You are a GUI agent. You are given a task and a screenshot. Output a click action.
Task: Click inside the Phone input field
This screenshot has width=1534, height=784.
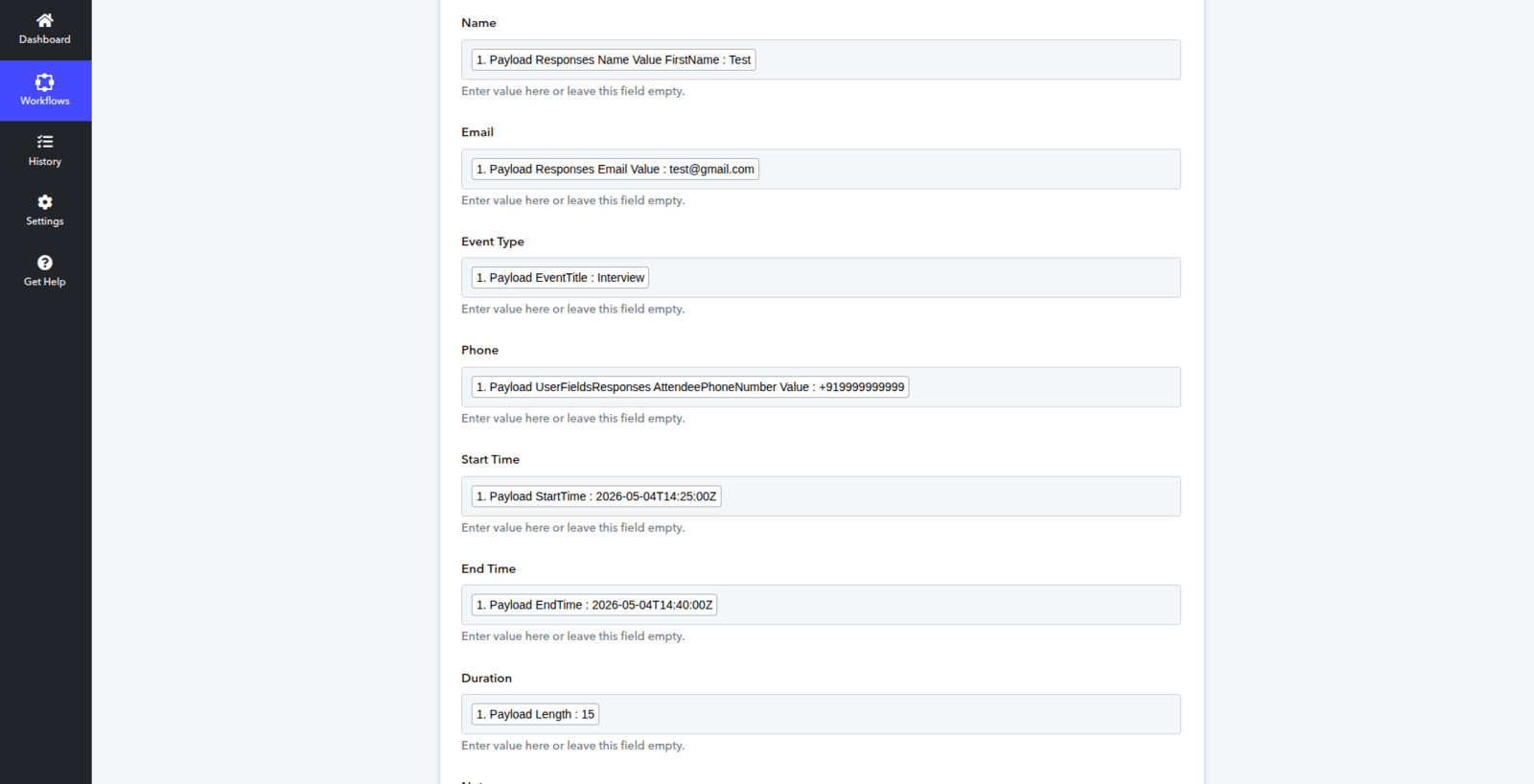coord(821,387)
